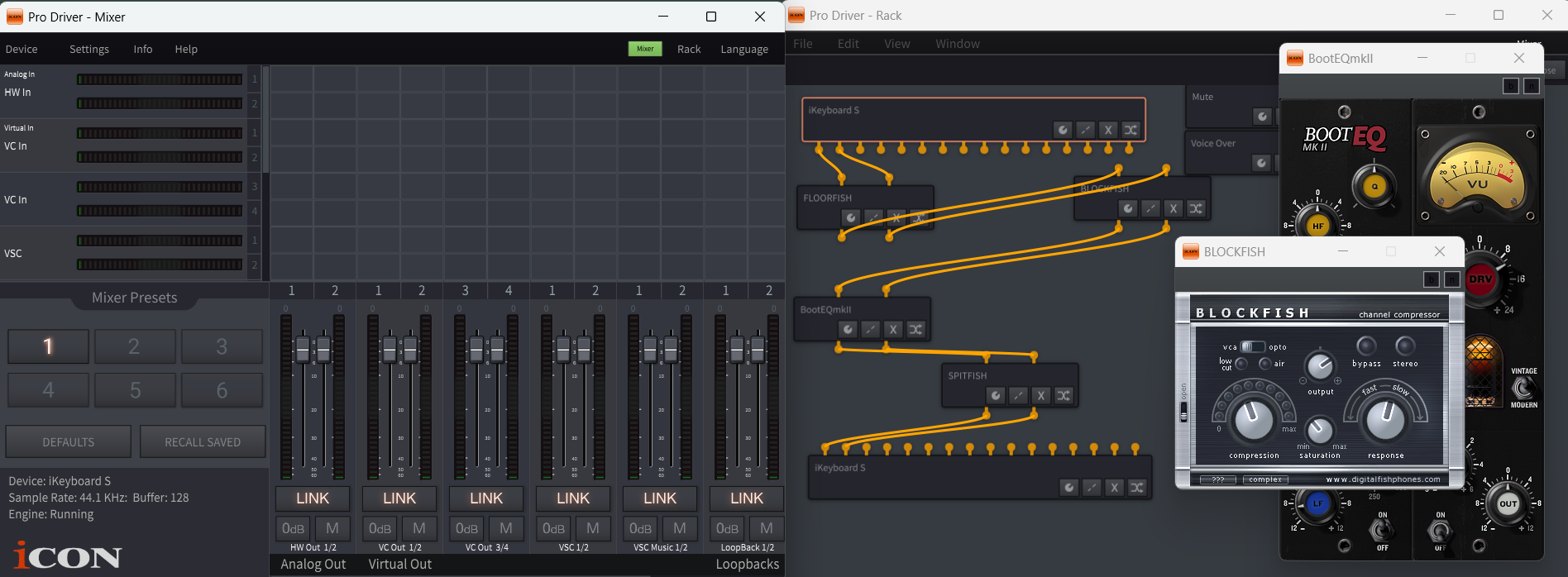Click the shuffle icon on BootEQmkII module
1568x577 pixels.
coord(916,329)
